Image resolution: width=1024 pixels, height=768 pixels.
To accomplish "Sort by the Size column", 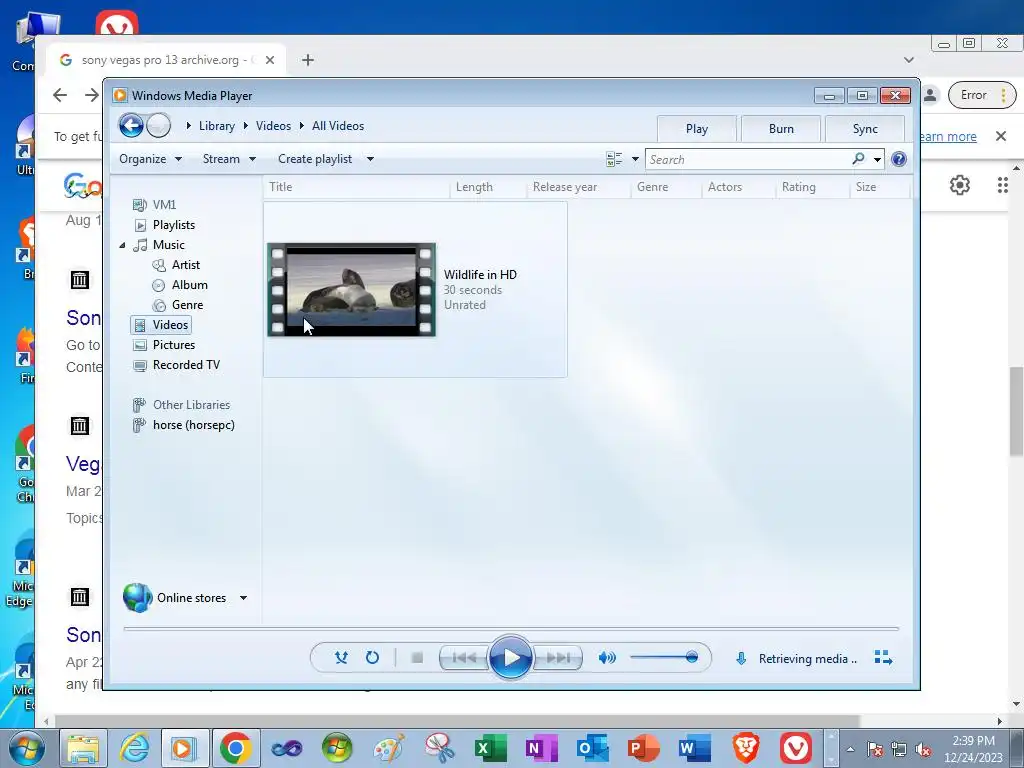I will pyautogui.click(x=879, y=187).
